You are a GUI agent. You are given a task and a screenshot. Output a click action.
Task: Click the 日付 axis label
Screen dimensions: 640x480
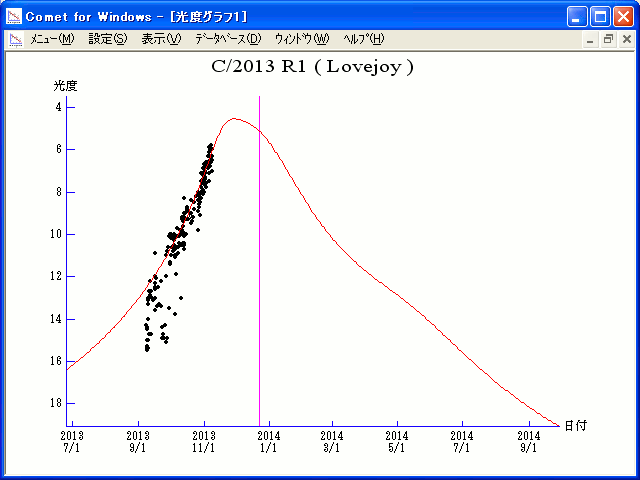576,426
